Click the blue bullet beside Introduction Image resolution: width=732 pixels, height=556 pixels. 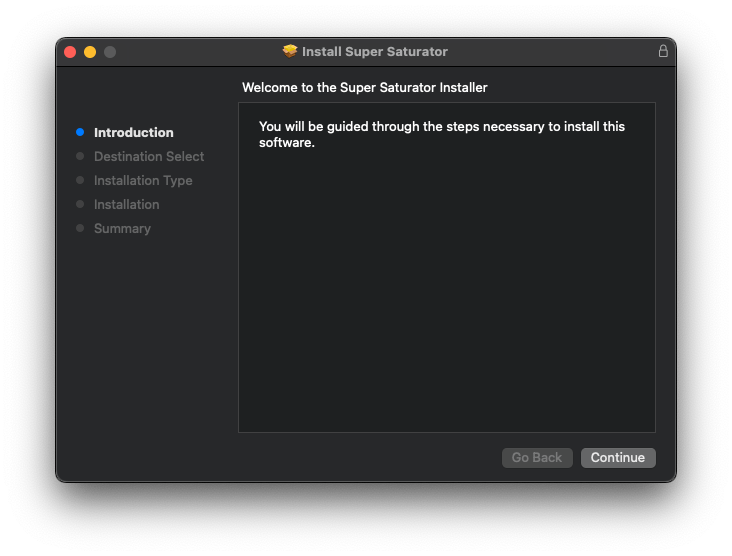pyautogui.click(x=80, y=132)
